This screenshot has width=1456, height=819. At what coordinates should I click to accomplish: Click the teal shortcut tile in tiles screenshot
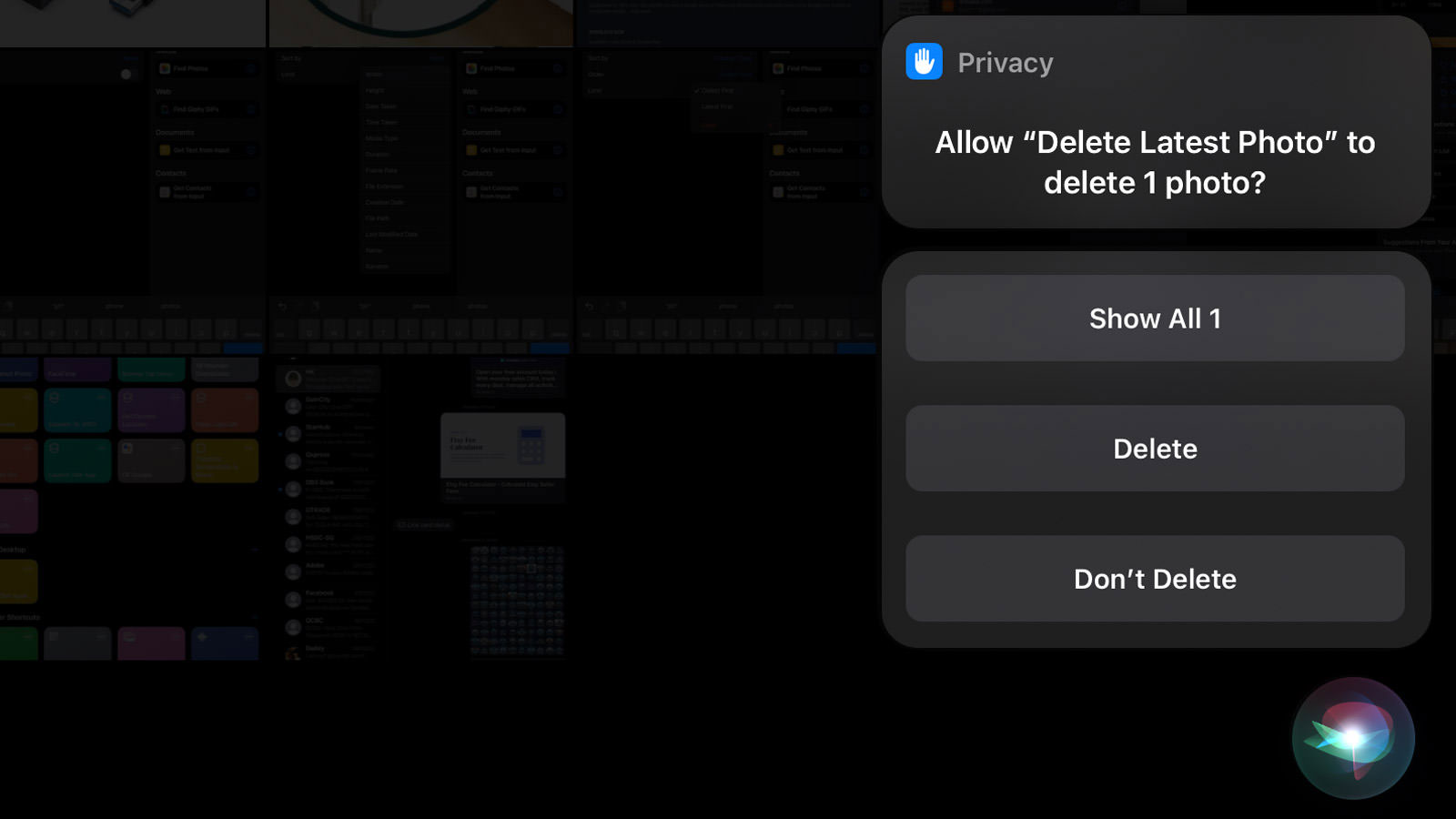pyautogui.click(x=77, y=410)
